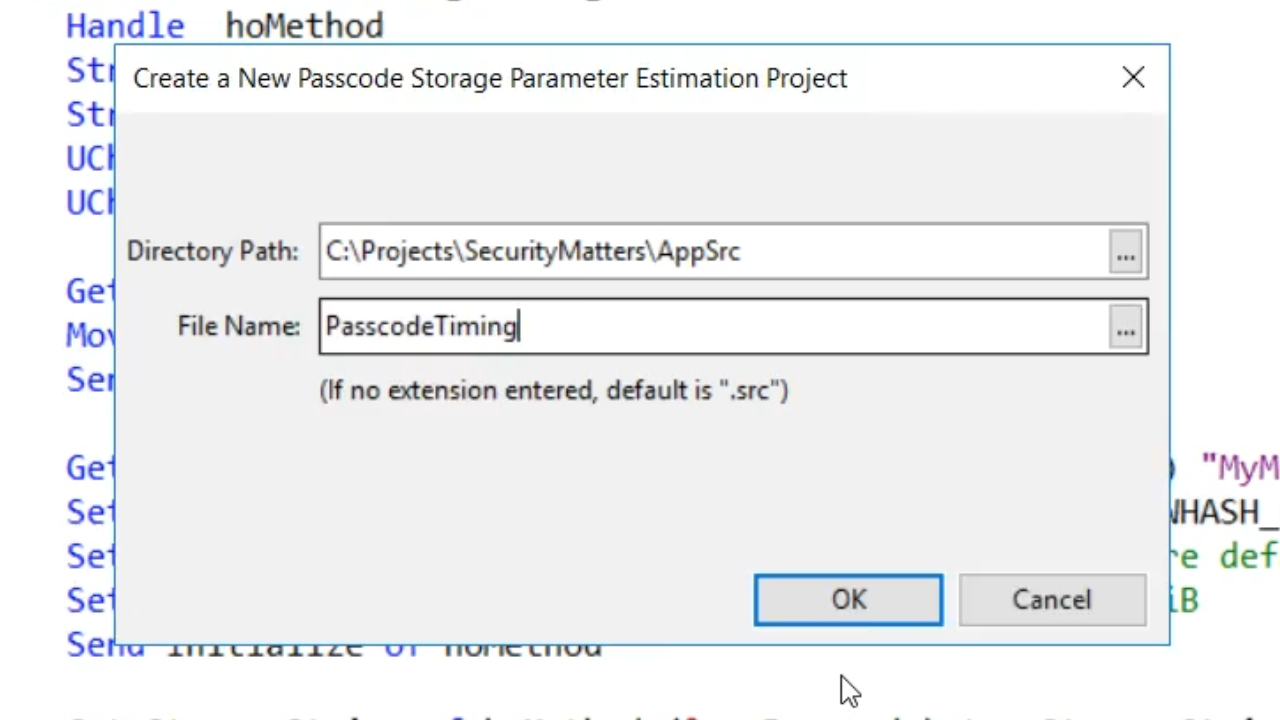Viewport: 1280px width, 720px height.
Task: Click the "Directory Path:" label
Action: tap(212, 251)
